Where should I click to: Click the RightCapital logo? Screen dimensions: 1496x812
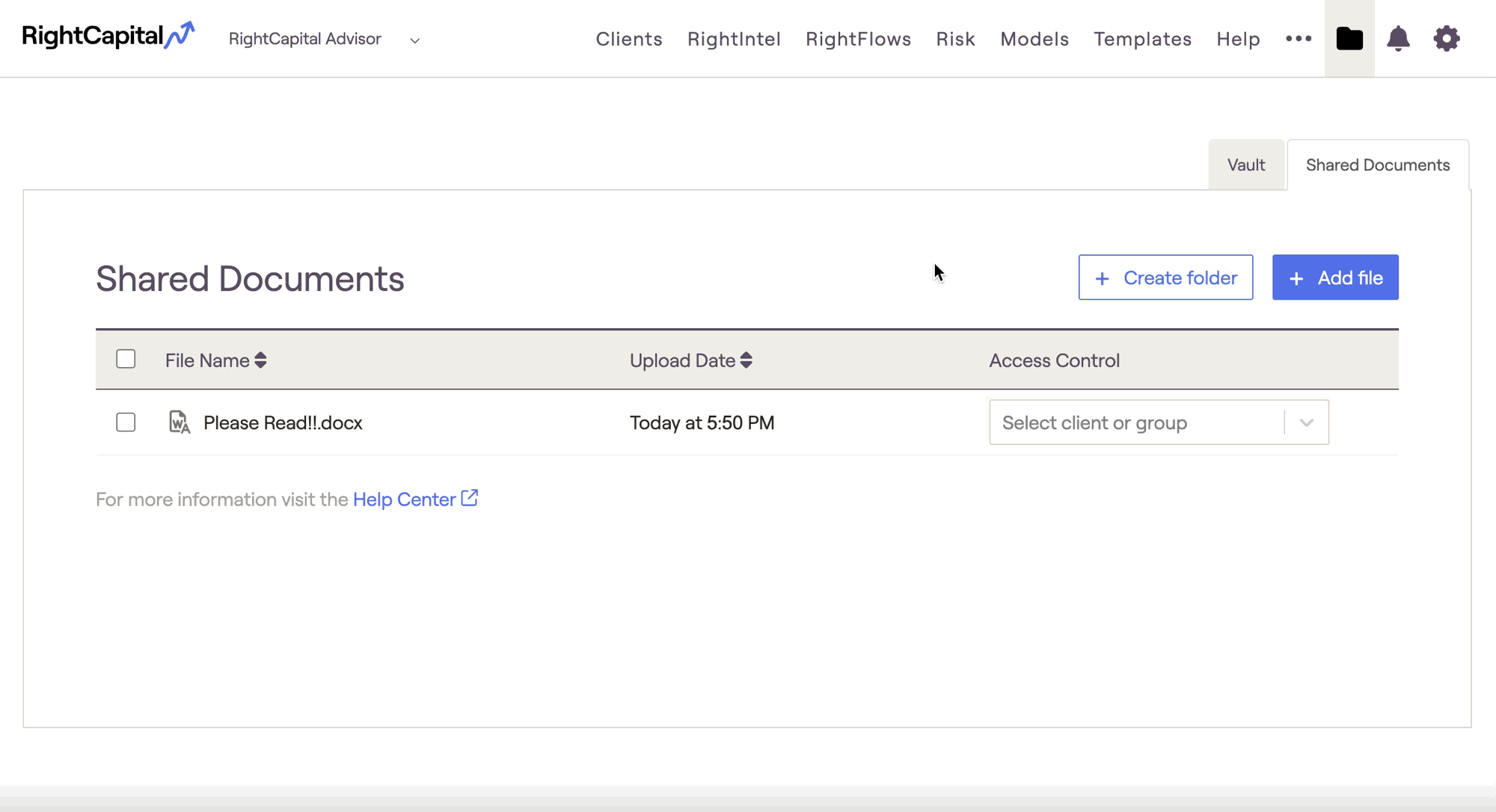108,36
